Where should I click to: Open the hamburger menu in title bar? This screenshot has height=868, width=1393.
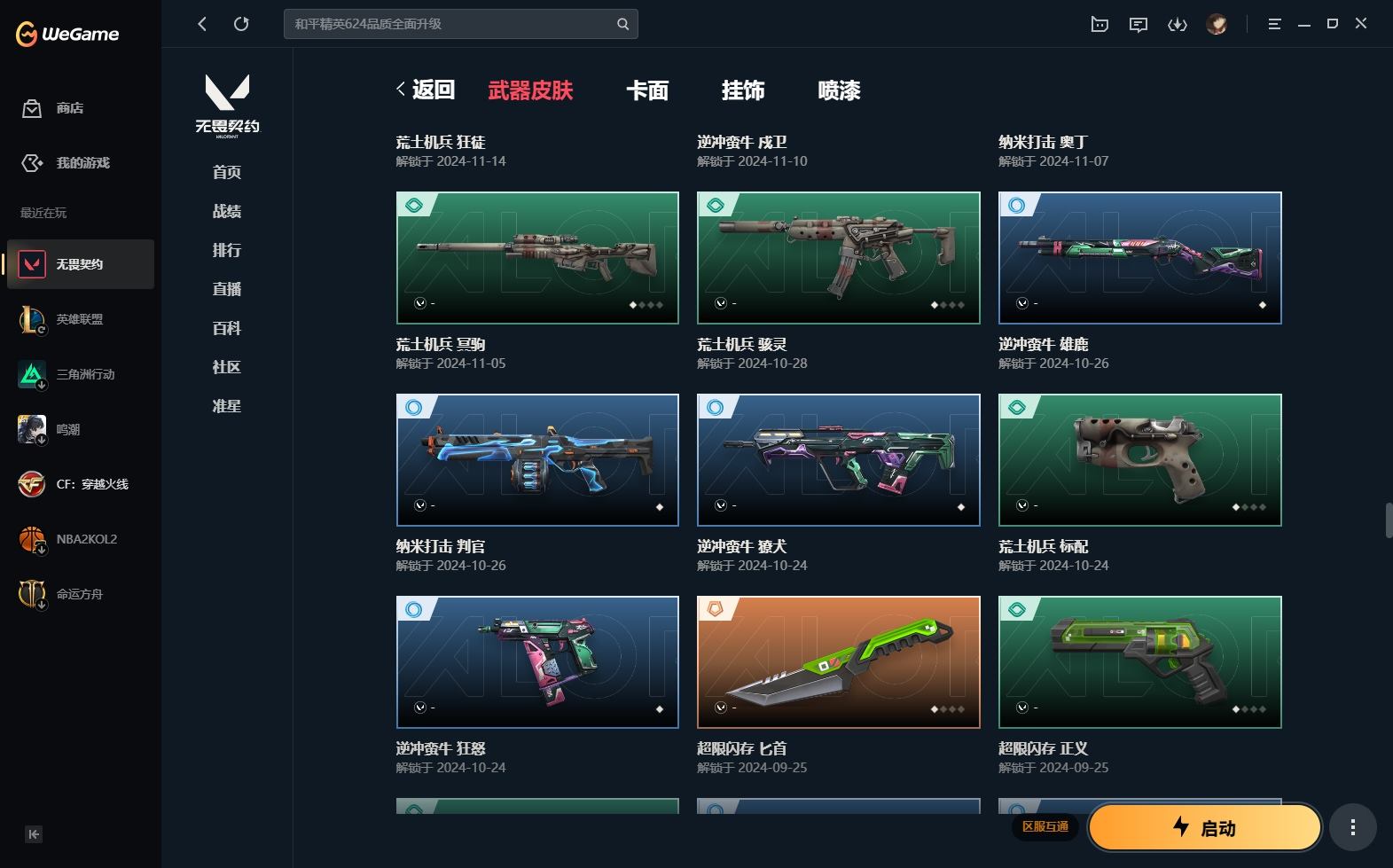pyautogui.click(x=1274, y=24)
